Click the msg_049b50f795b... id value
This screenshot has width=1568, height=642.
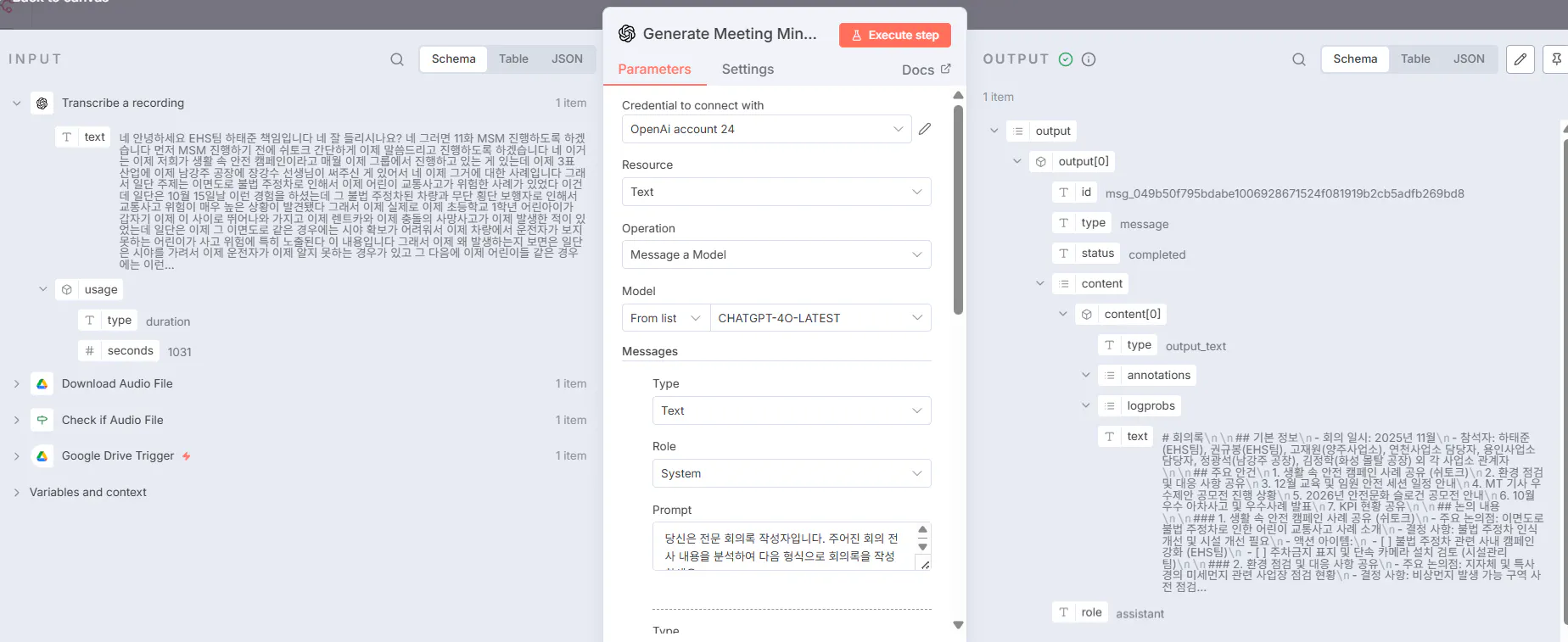click(x=1285, y=193)
